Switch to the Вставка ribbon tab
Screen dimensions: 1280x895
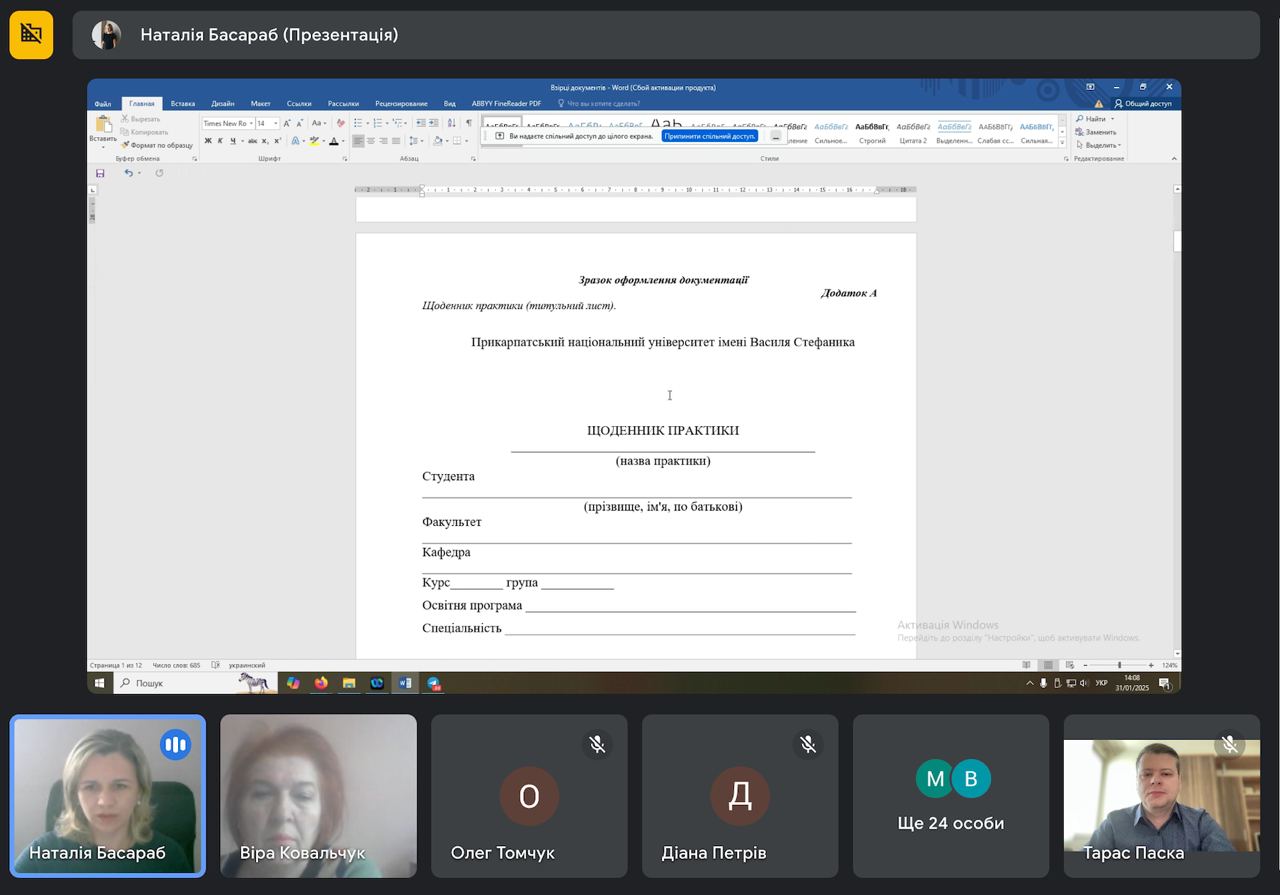182,103
